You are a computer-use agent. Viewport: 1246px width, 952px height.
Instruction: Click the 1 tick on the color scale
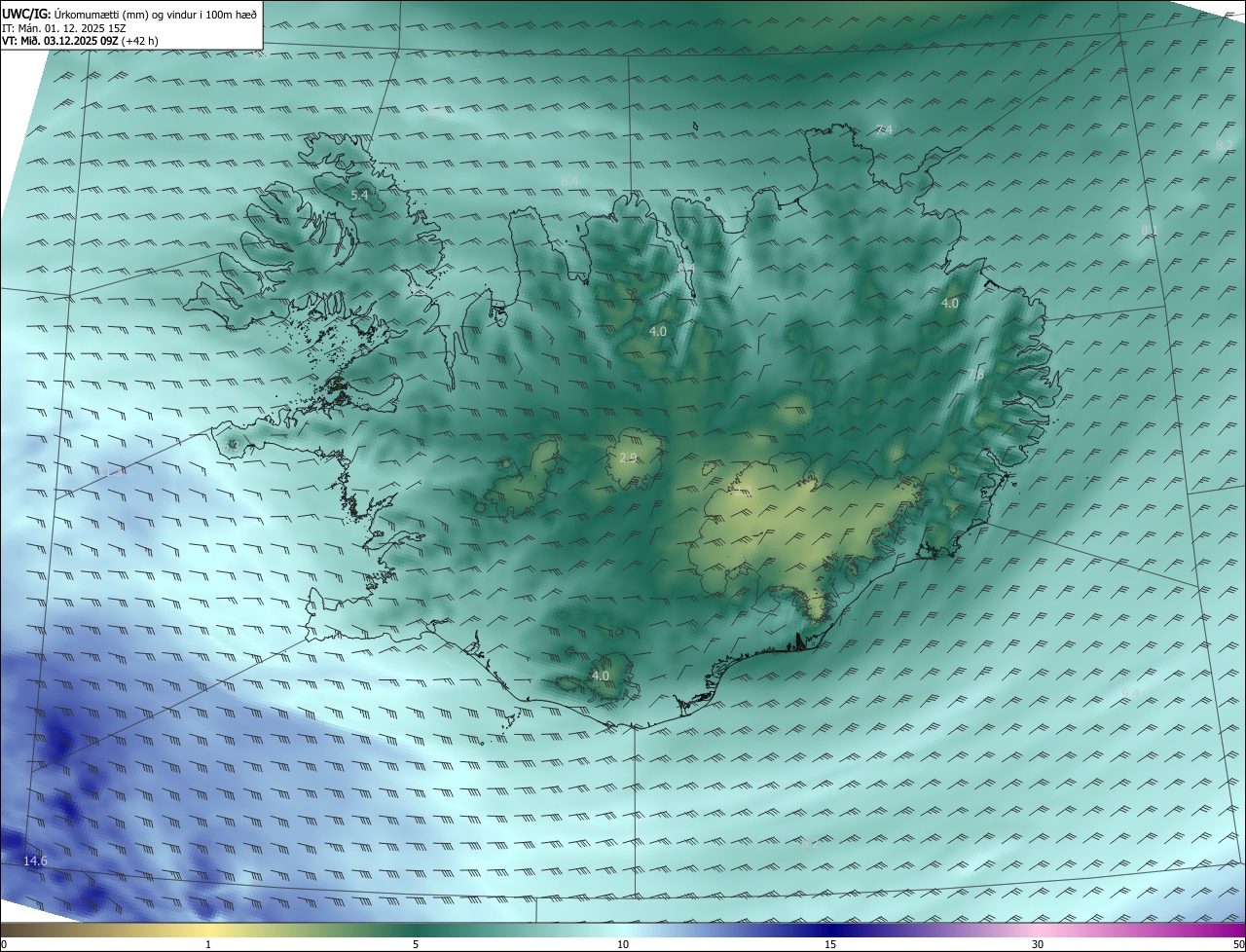click(x=208, y=944)
